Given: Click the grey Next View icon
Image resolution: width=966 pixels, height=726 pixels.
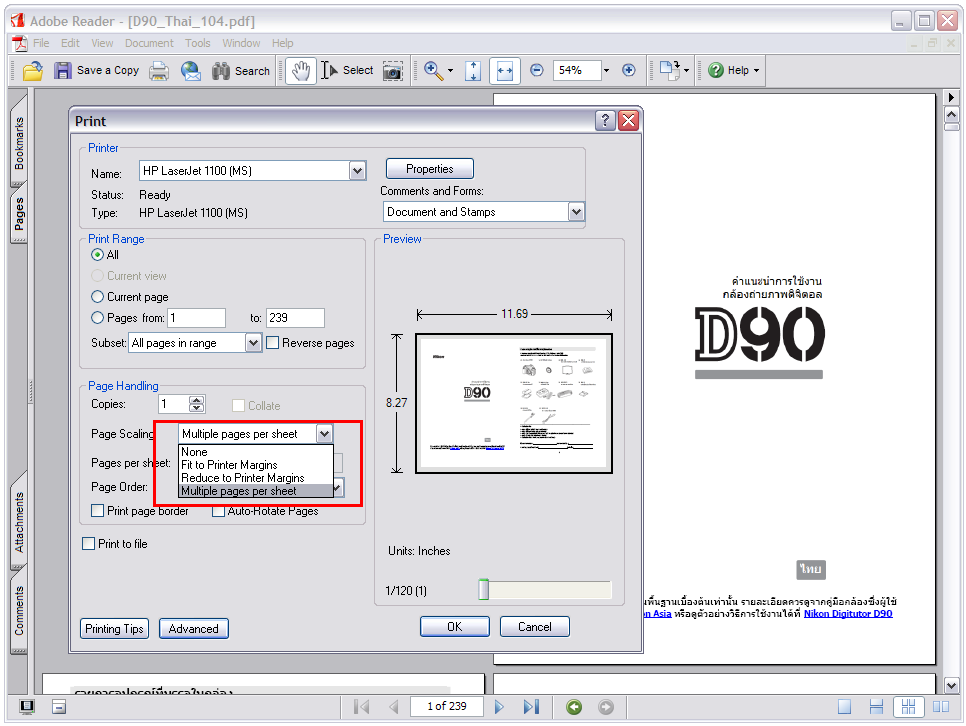Looking at the screenshot, I should (606, 707).
